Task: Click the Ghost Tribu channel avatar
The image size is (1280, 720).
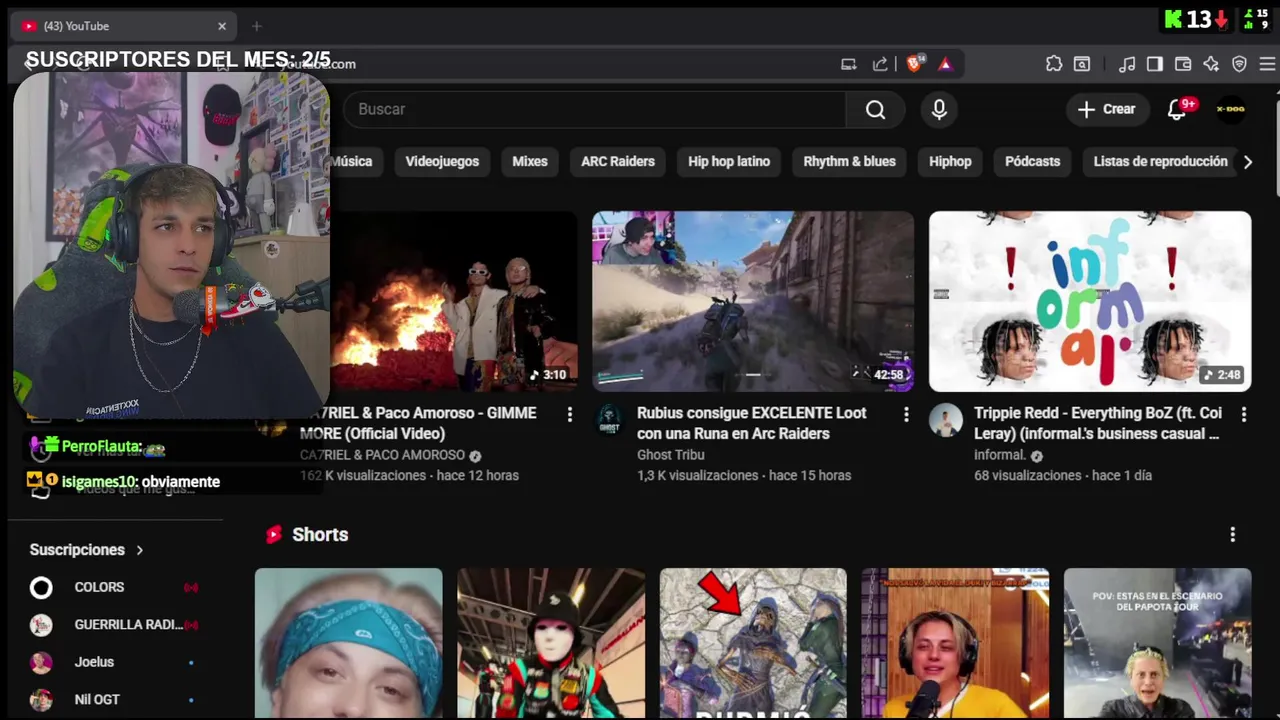Action: point(609,420)
